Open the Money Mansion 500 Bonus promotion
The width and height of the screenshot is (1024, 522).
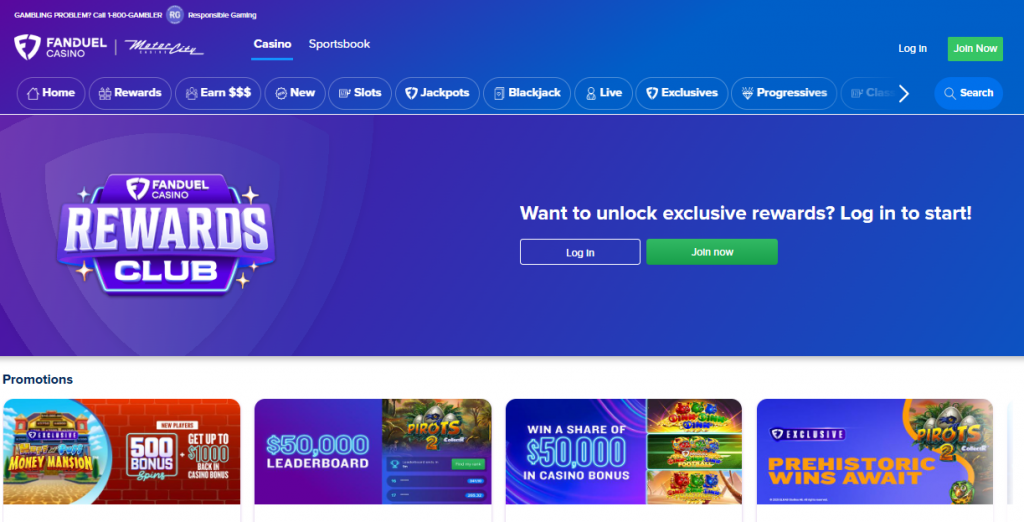(121, 451)
